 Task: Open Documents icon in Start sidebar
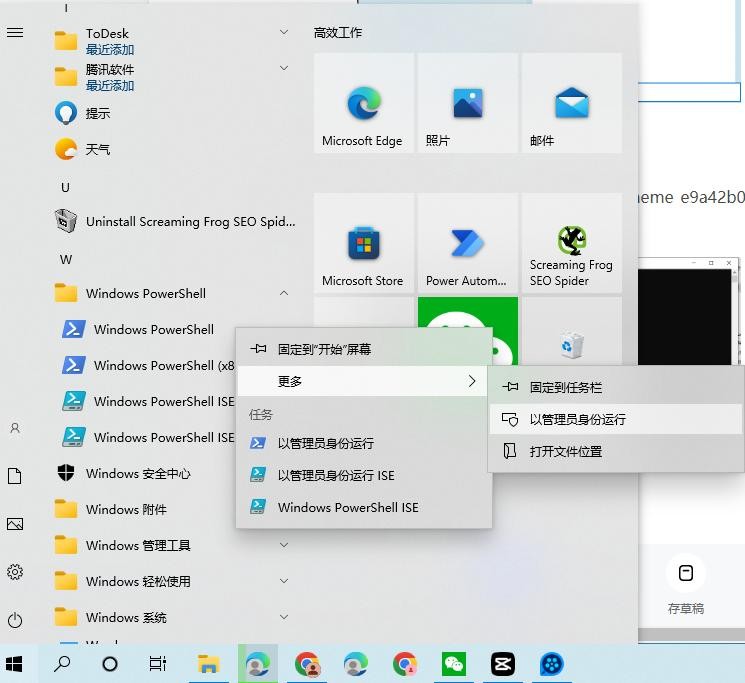15,476
